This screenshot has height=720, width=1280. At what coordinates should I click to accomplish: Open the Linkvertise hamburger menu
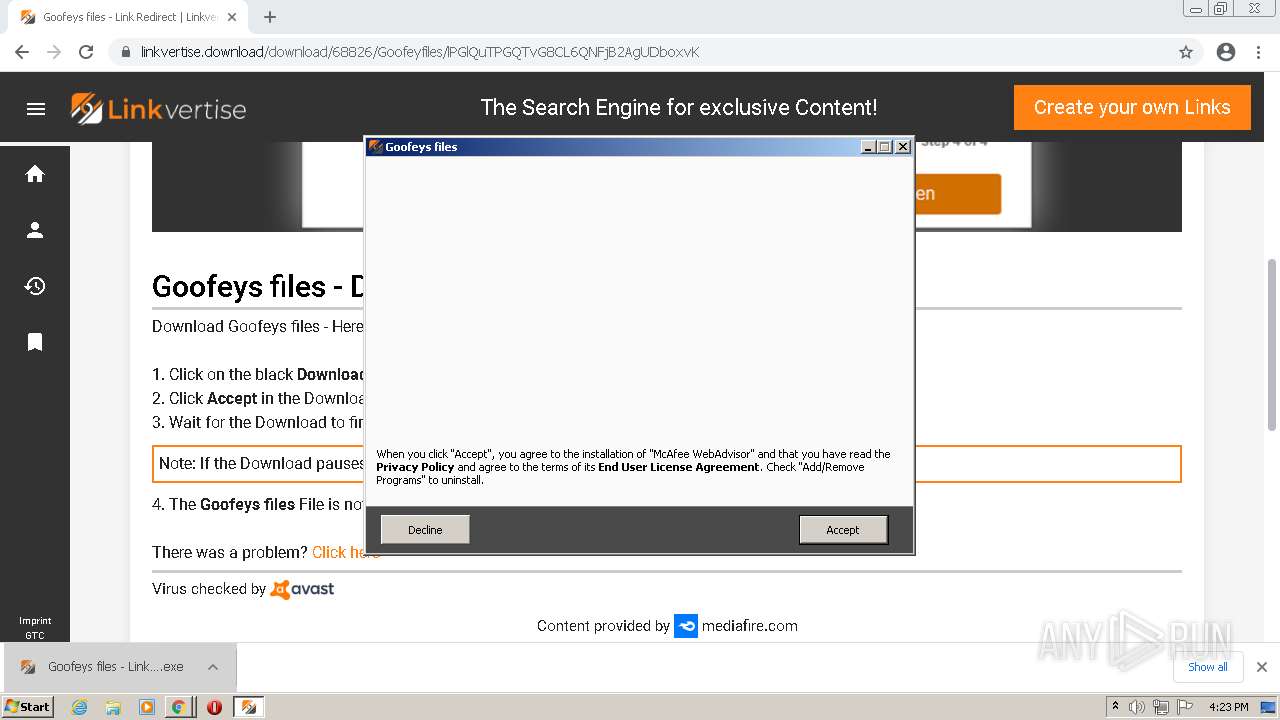[36, 109]
